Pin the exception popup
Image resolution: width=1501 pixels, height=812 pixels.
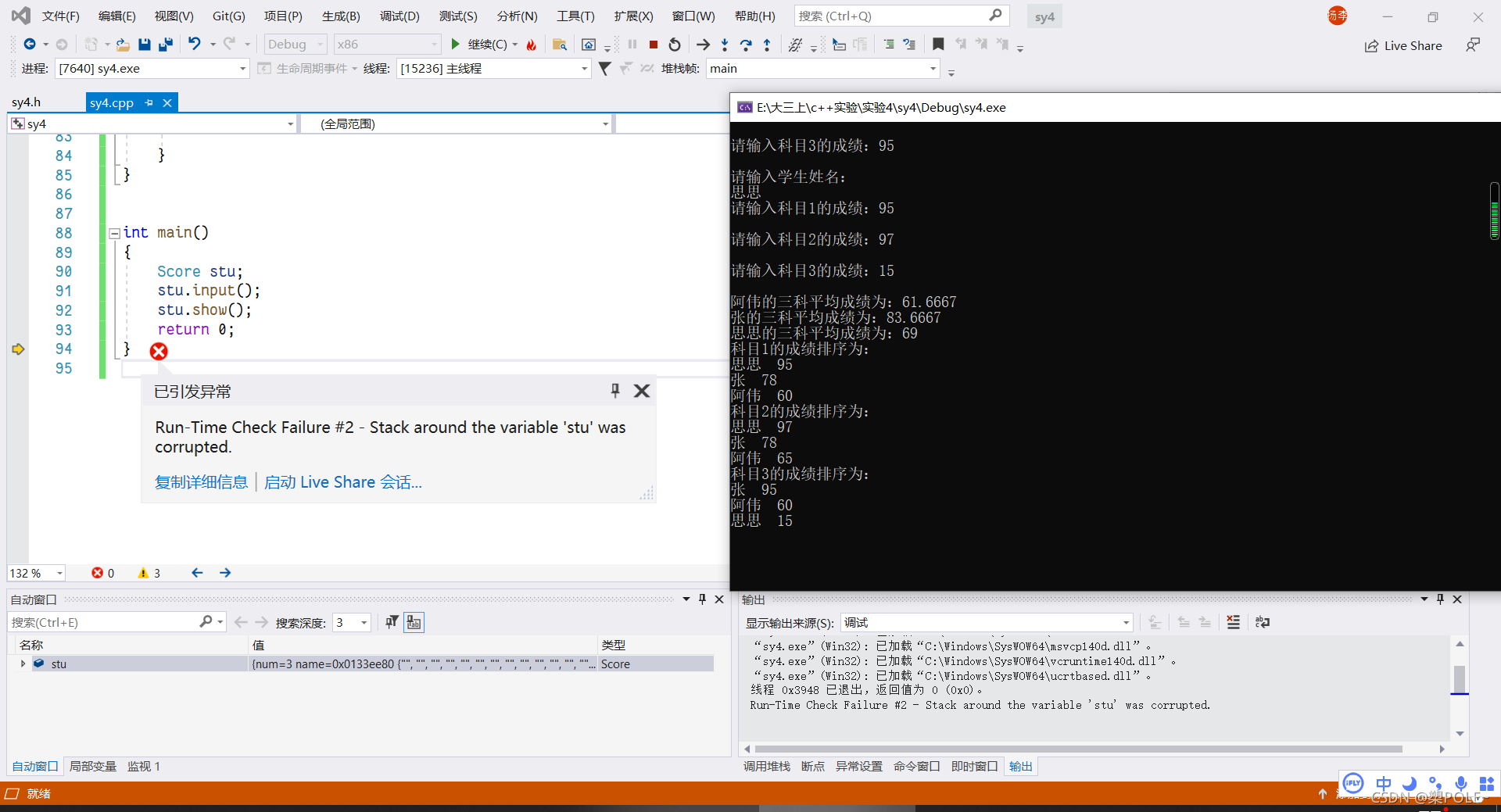click(615, 390)
